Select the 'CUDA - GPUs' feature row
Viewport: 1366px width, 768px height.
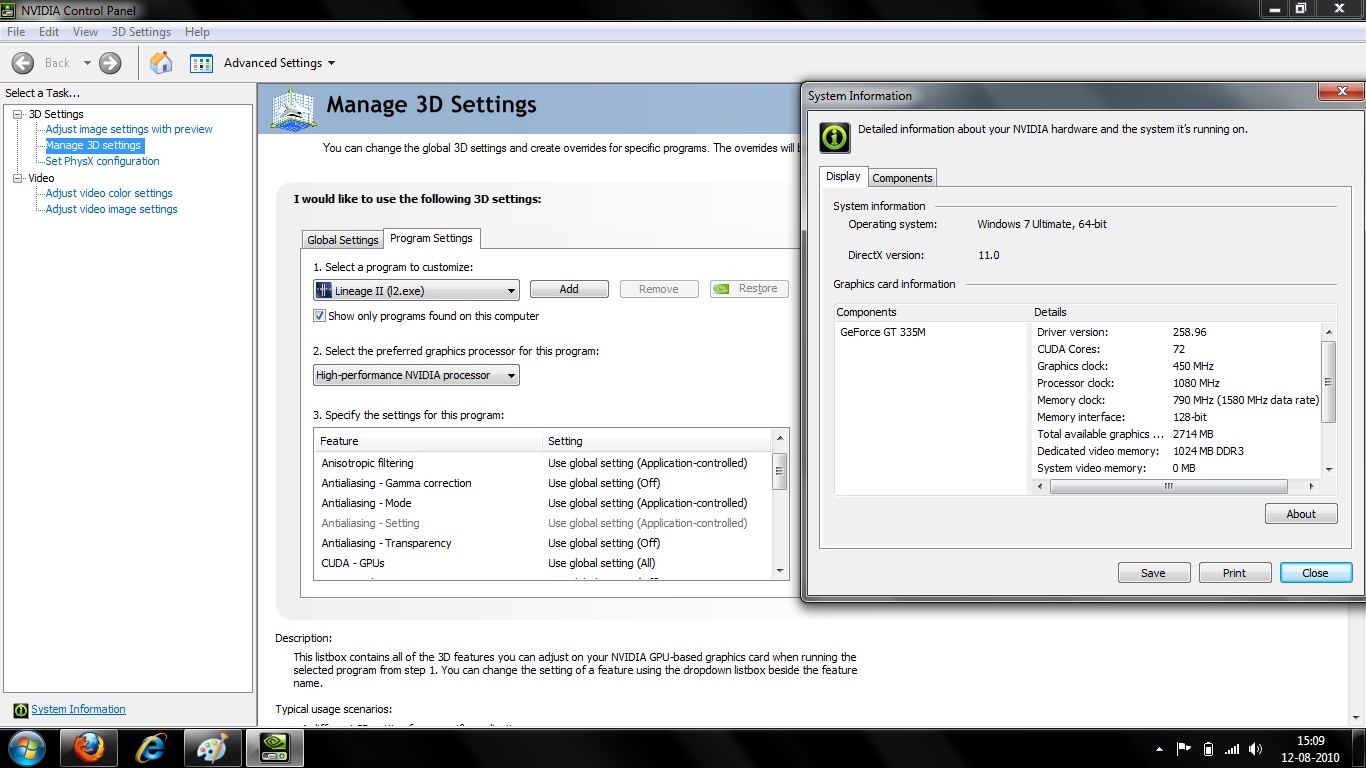(543, 563)
